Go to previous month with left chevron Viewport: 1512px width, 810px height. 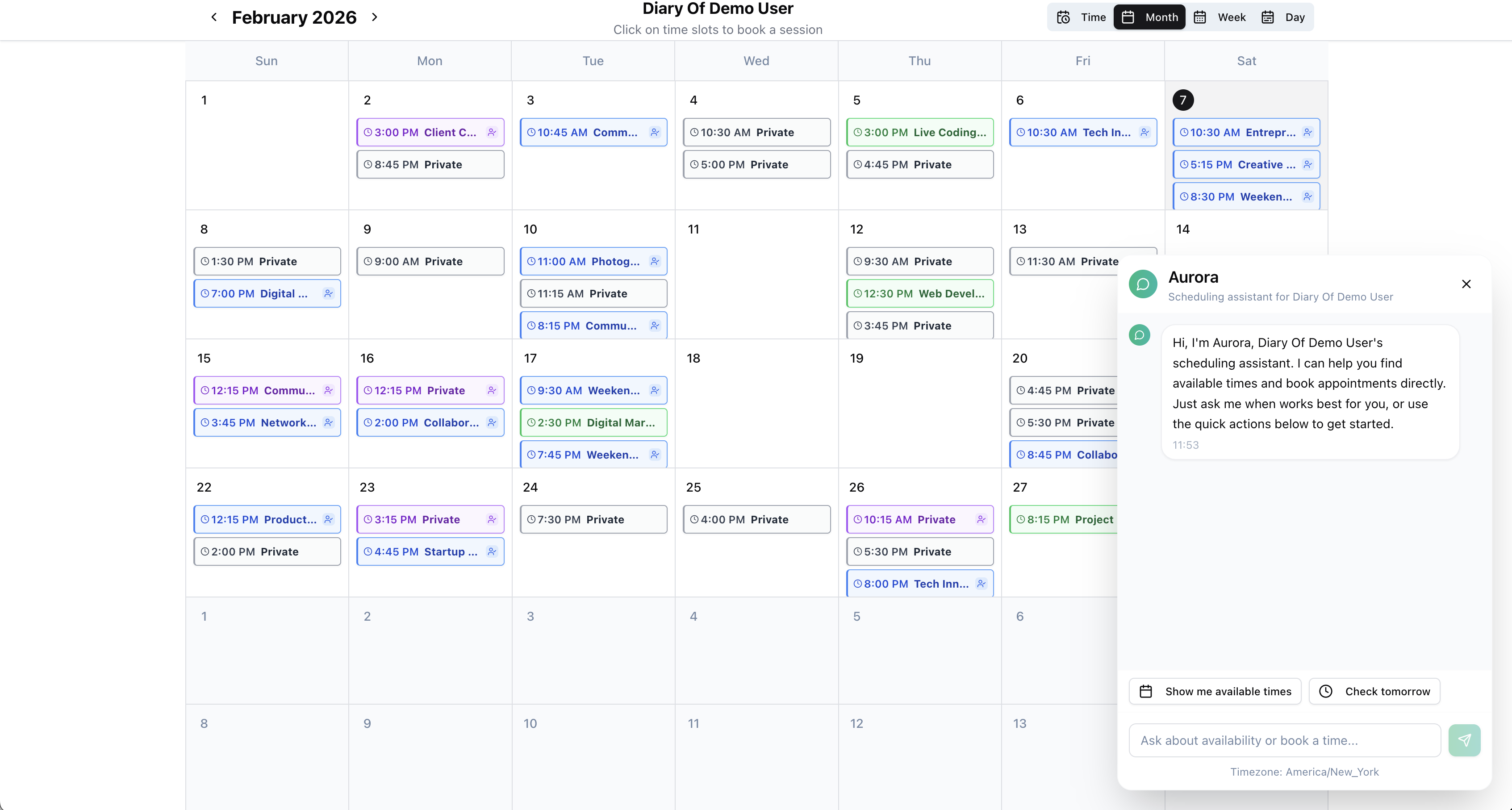[x=214, y=17]
